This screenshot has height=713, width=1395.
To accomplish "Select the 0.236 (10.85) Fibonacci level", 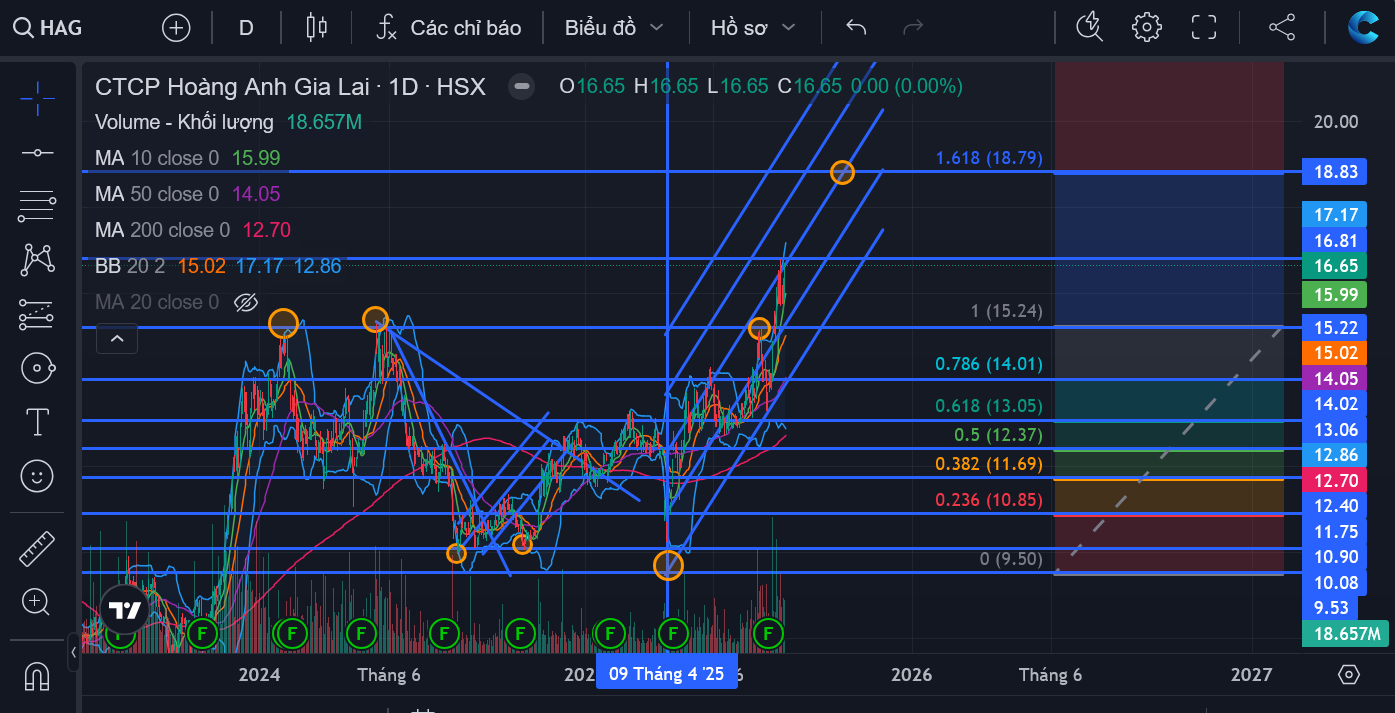I will click(989, 499).
